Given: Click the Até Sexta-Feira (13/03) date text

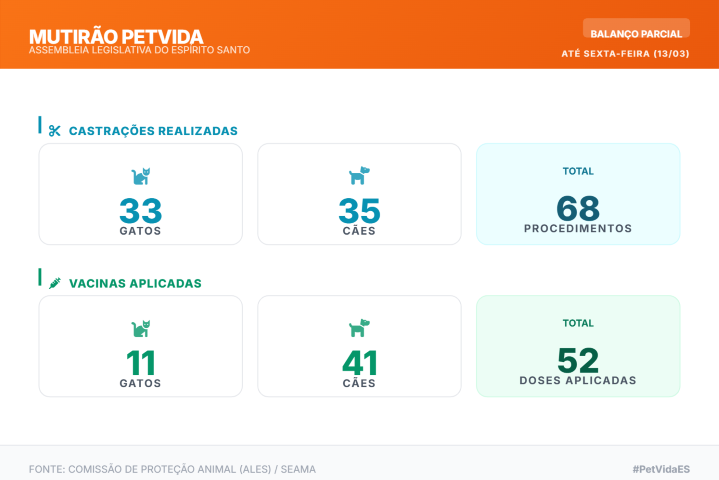Looking at the screenshot, I should (625, 53).
